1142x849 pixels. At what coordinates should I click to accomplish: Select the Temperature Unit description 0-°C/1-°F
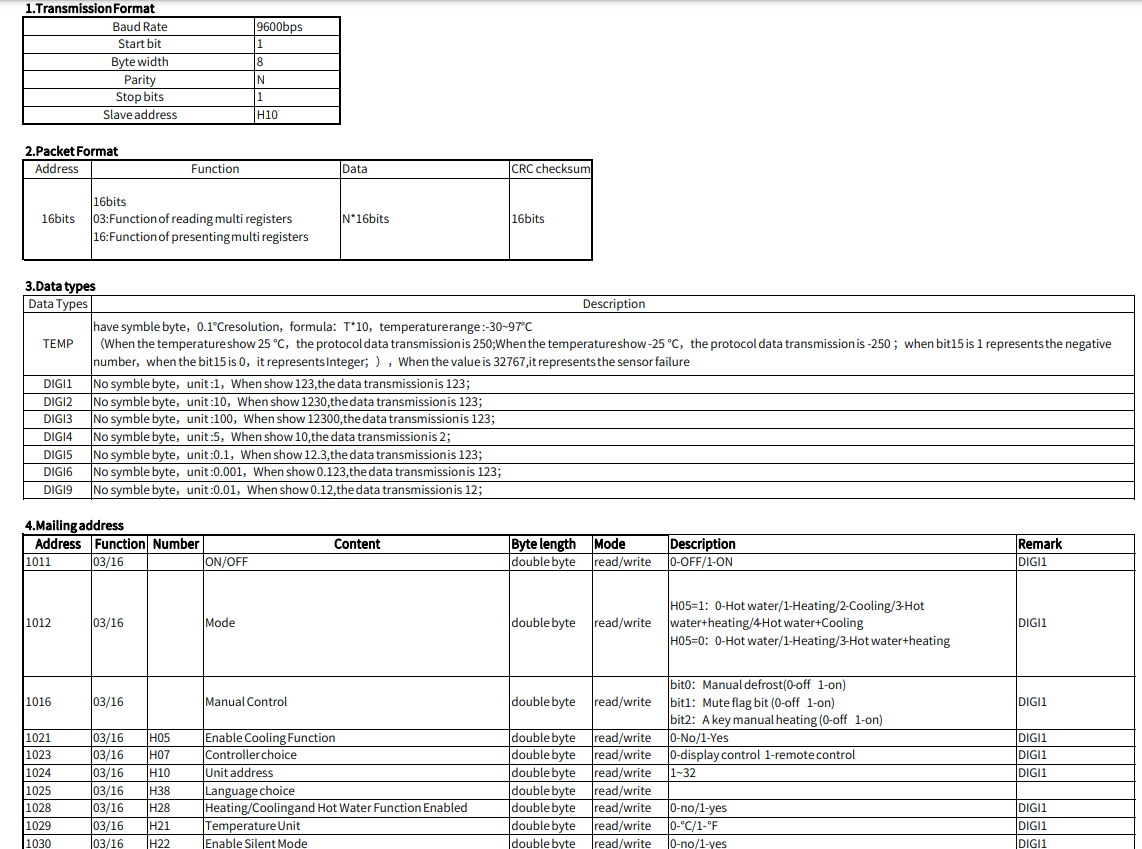click(x=700, y=825)
